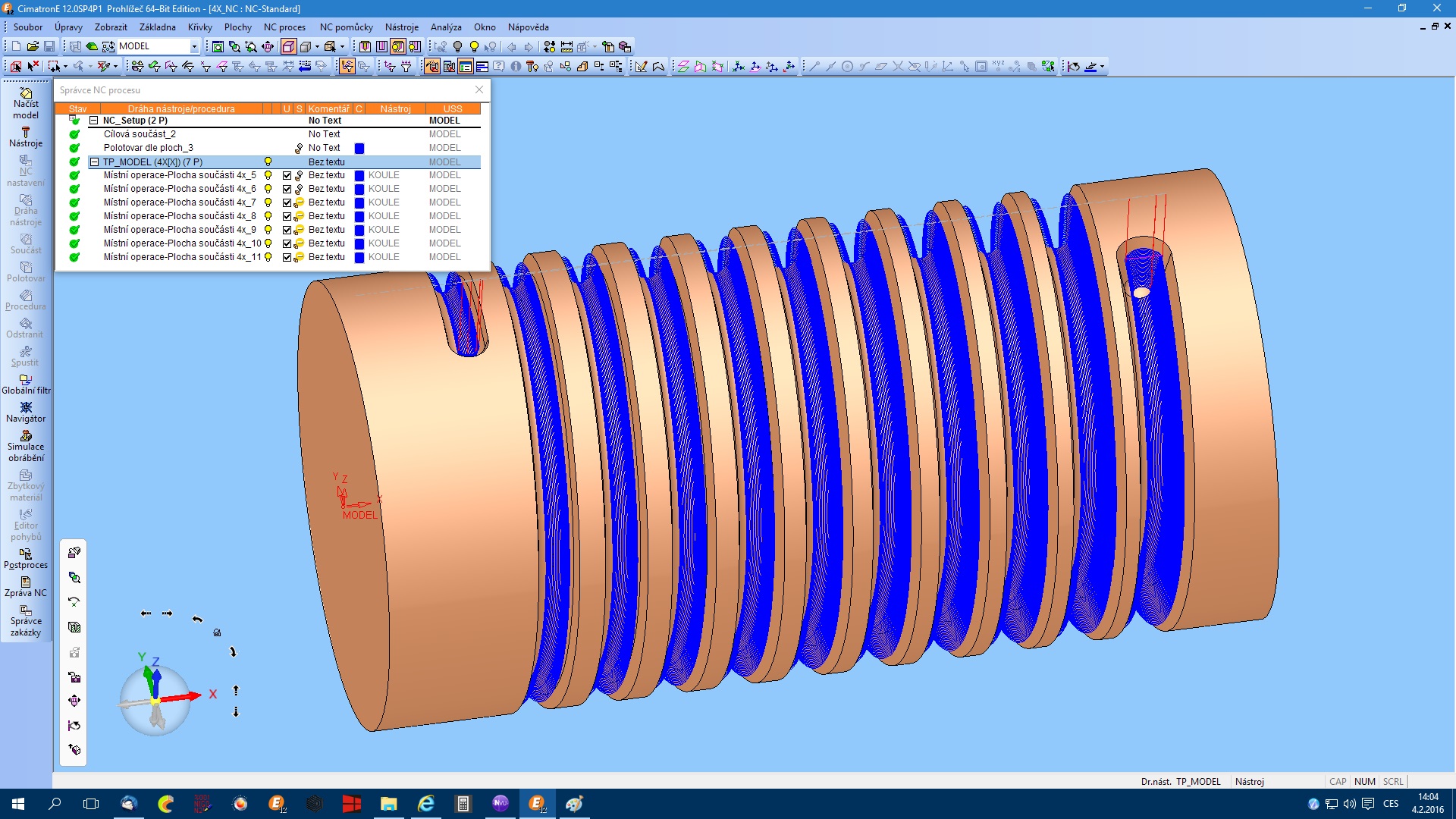
Task: Run Postproces from the sidebar
Action: click(x=26, y=559)
